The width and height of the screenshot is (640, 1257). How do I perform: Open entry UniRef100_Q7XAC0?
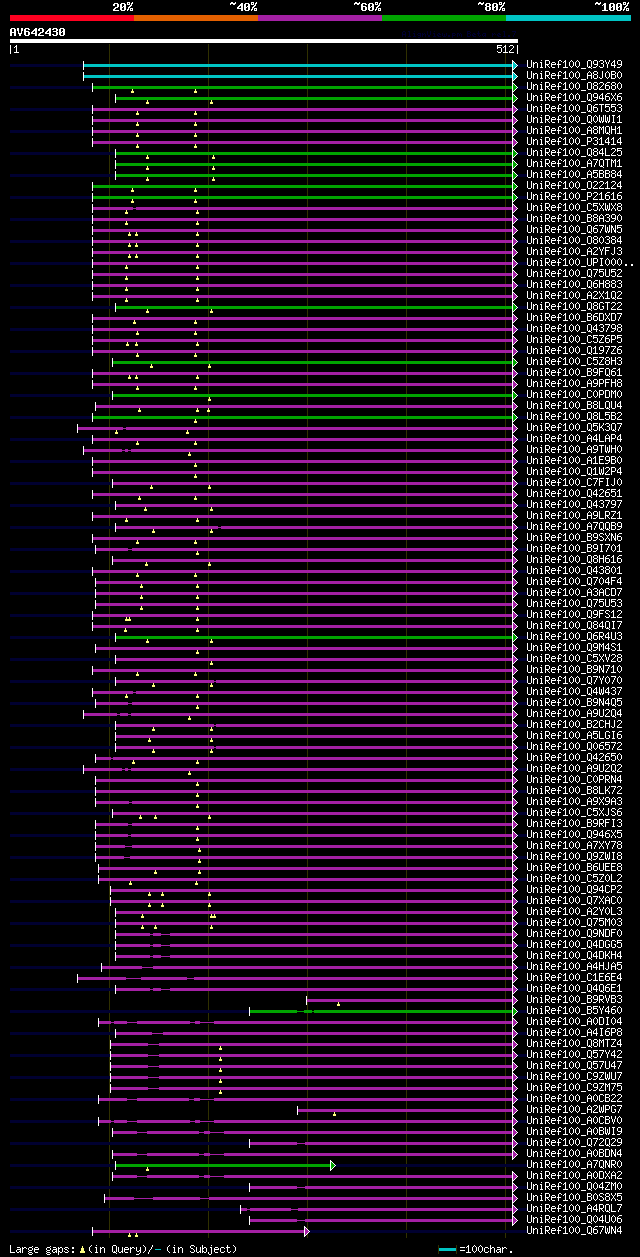(574, 901)
